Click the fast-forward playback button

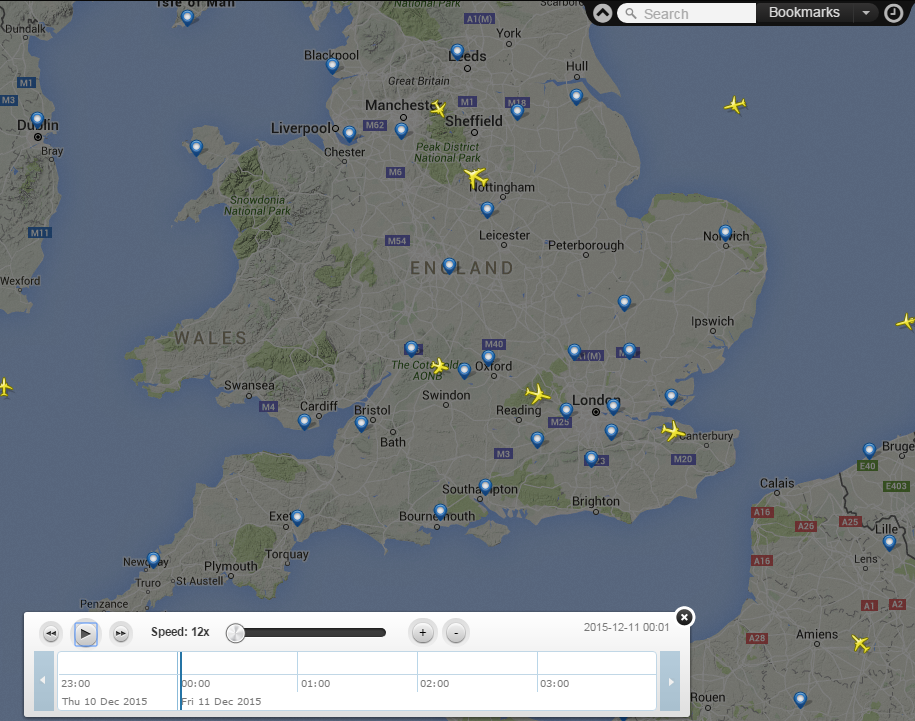(x=119, y=633)
